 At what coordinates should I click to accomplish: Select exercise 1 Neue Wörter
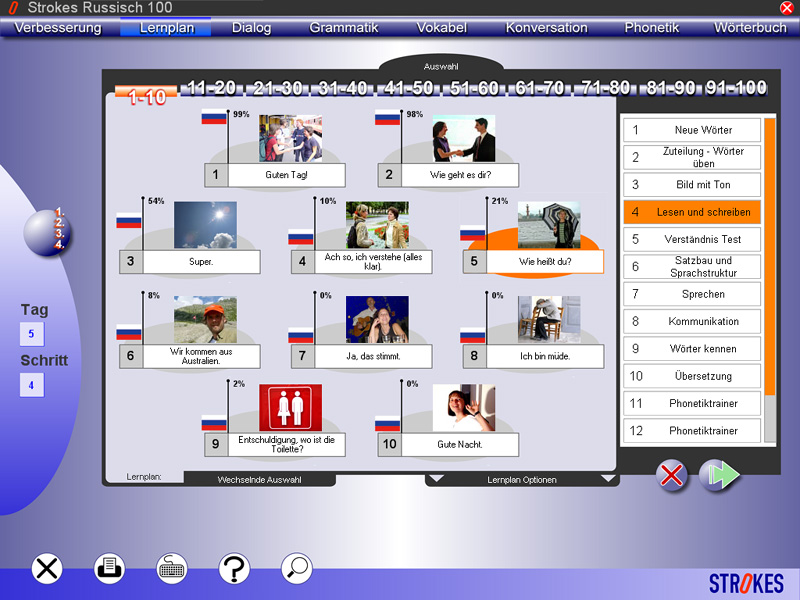[692, 130]
